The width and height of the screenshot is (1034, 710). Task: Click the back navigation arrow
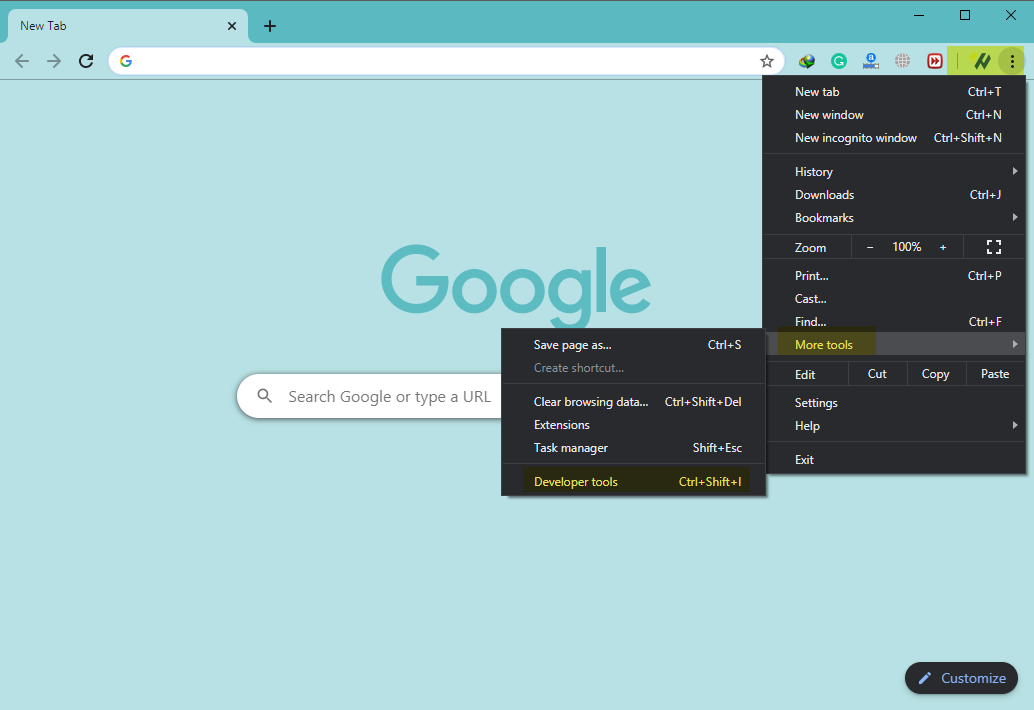coord(22,61)
